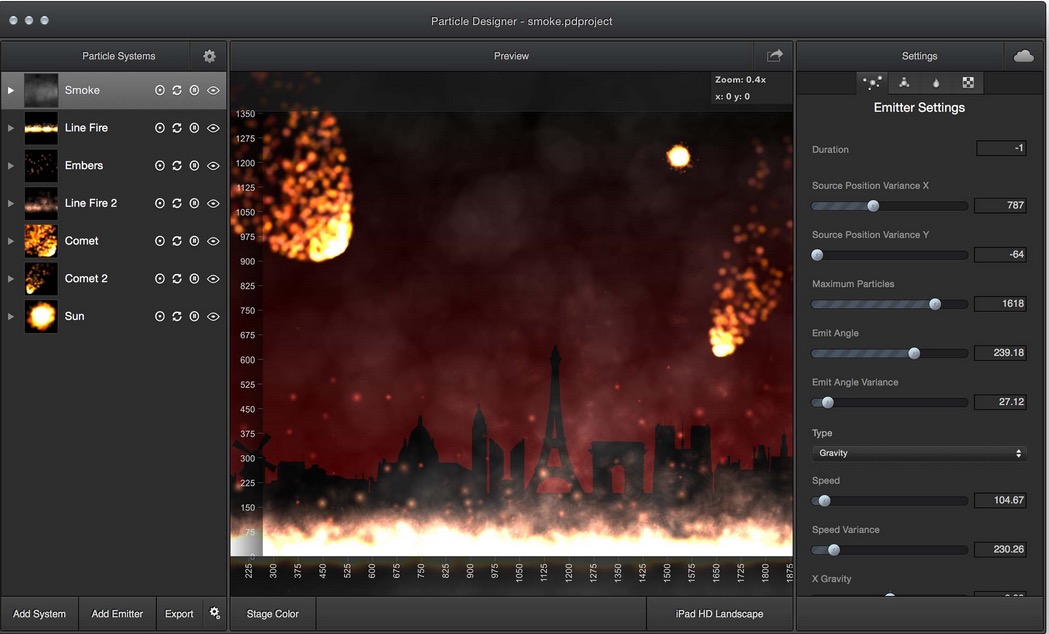Screen dimensions: 1049x634
Task: Click the circle target icon on Smoke row
Action: coord(160,90)
